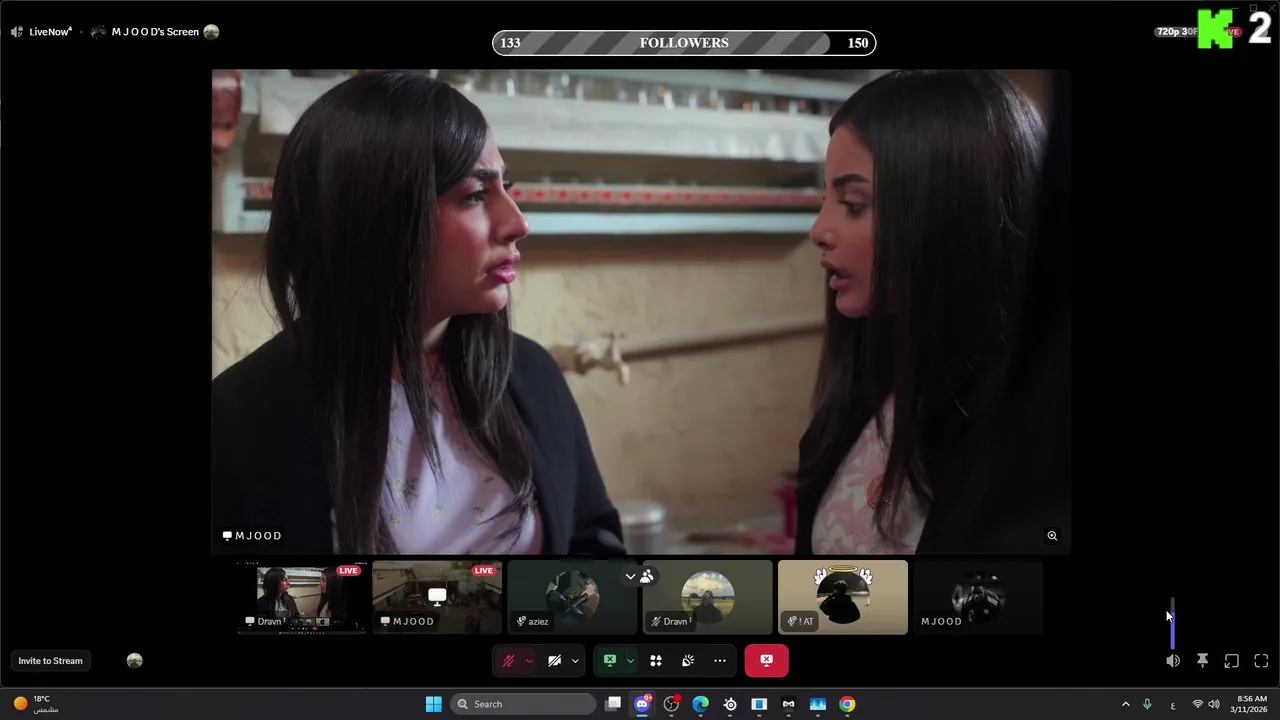The image size is (1280, 720).
Task: Open the weather widget showing 18°C
Action: coord(34,704)
